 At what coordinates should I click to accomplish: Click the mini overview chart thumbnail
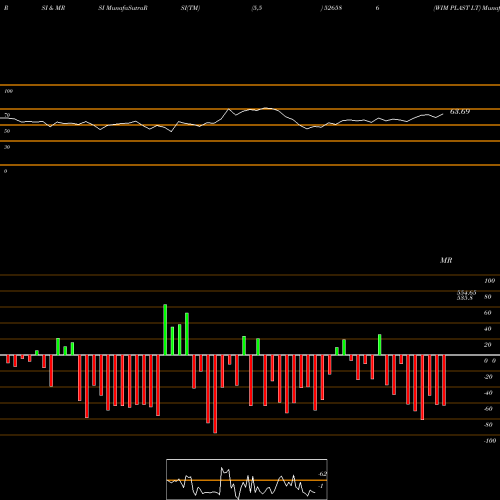tap(247, 479)
